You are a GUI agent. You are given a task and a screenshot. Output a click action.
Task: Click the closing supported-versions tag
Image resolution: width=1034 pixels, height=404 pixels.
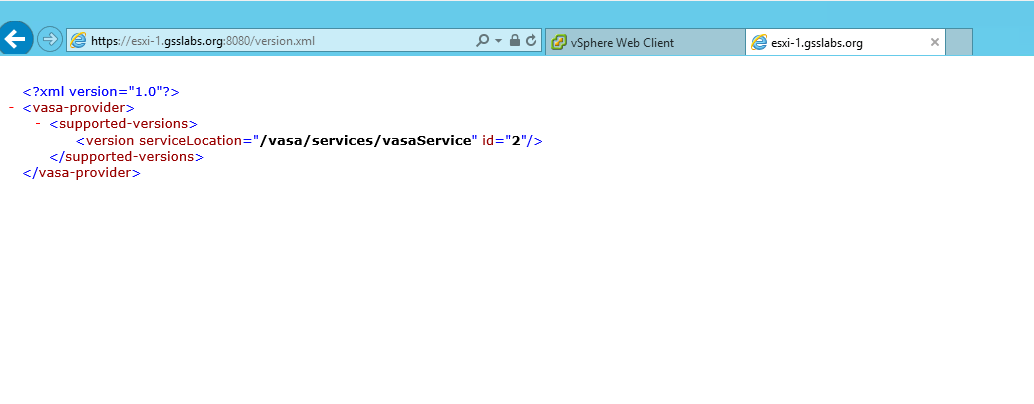[126, 157]
